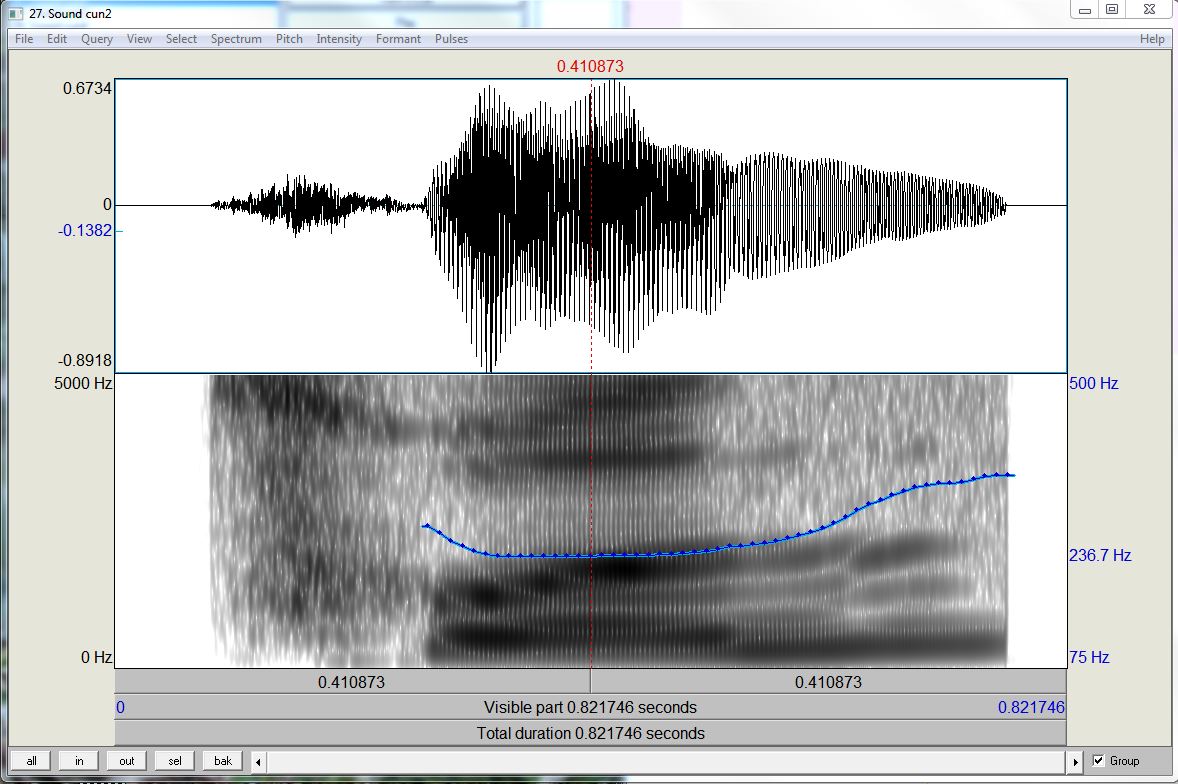1178x784 pixels.
Task: Play the Visible part 0.821746 seconds bar
Action: 591,707
